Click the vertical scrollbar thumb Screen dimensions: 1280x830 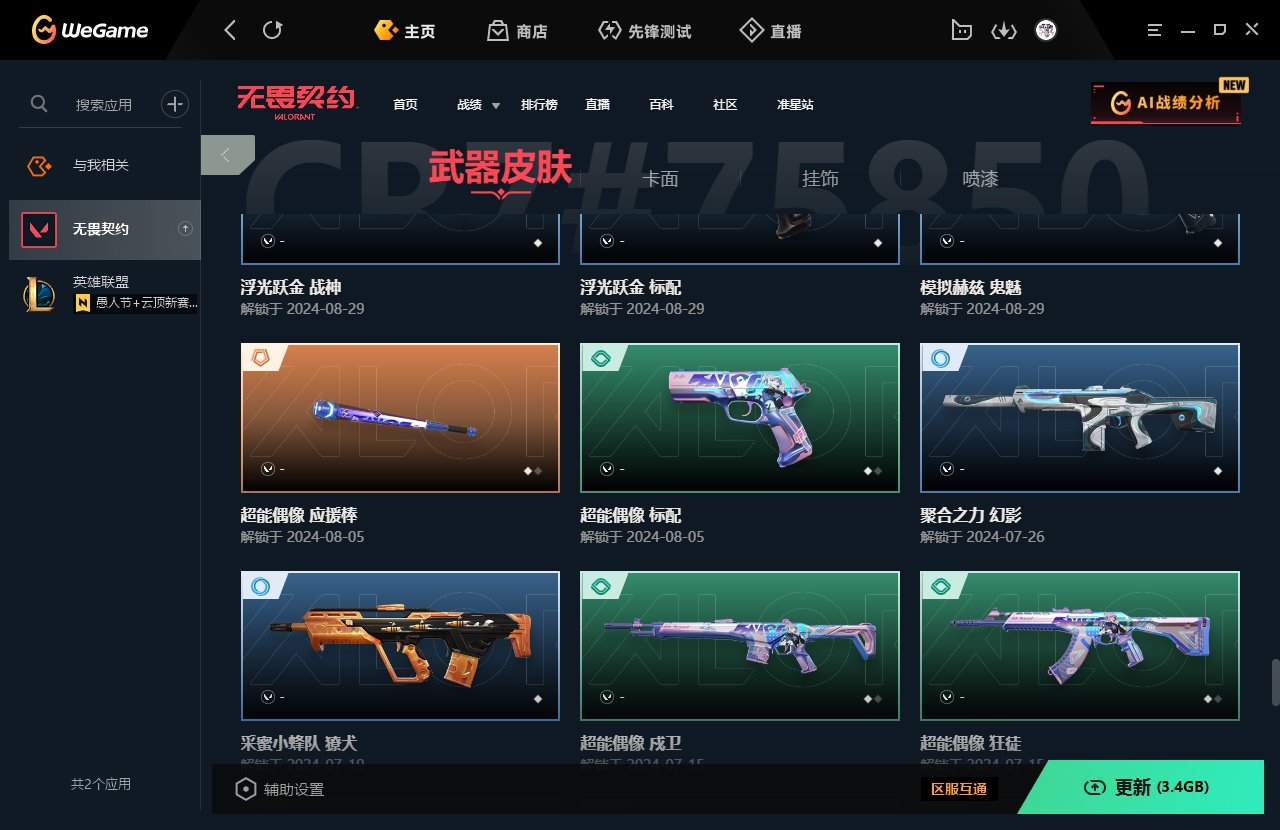coord(1275,683)
